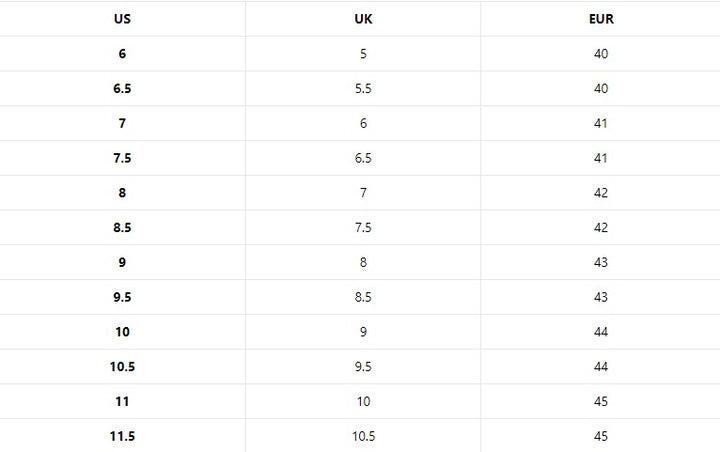Screen dimensions: 720x452
Task: Select US size 6 cell
Action: click(x=122, y=54)
